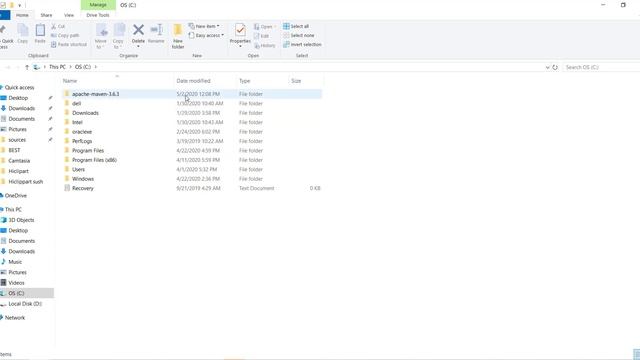Viewport: 640px width, 360px height.
Task: Open the address bar history dropdown
Action: [547, 67]
